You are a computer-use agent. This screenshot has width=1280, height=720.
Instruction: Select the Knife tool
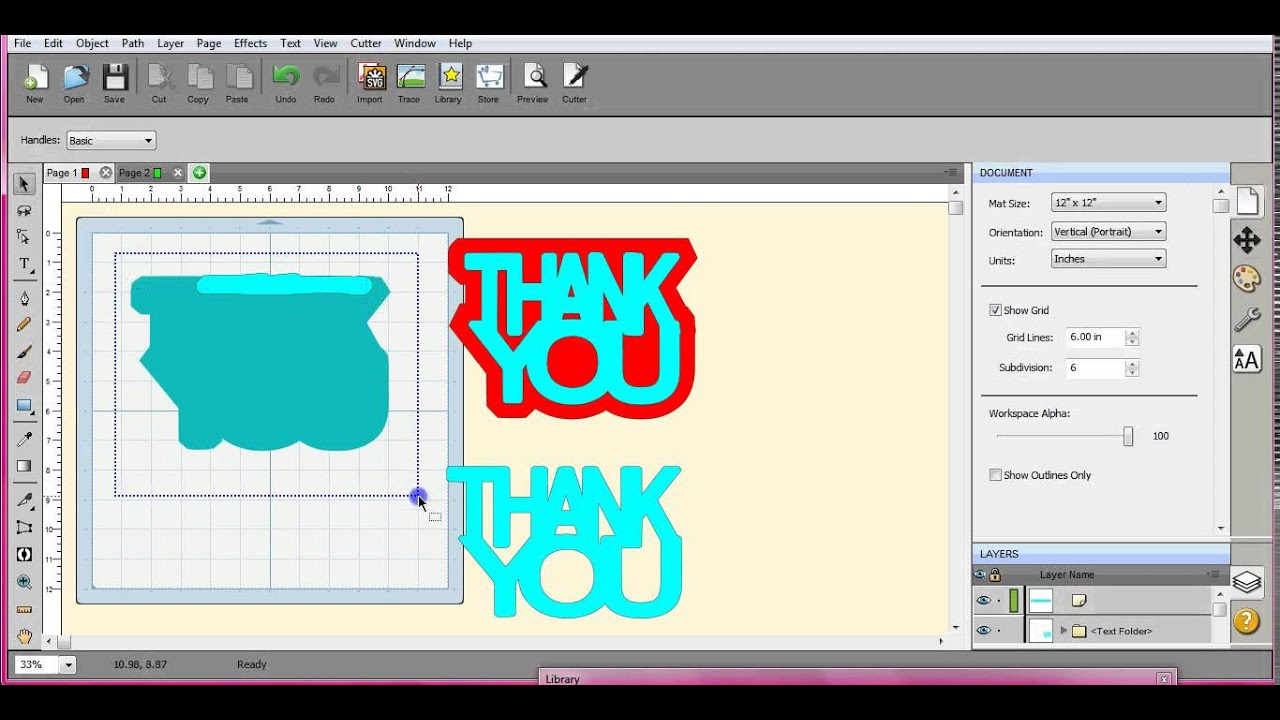[x=25, y=501]
